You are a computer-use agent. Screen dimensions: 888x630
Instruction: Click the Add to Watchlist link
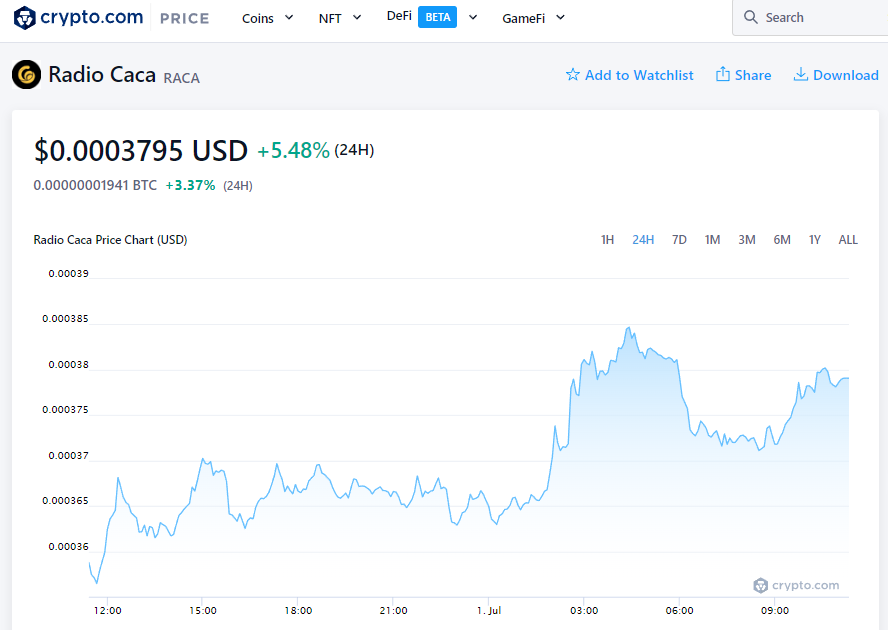(x=629, y=75)
